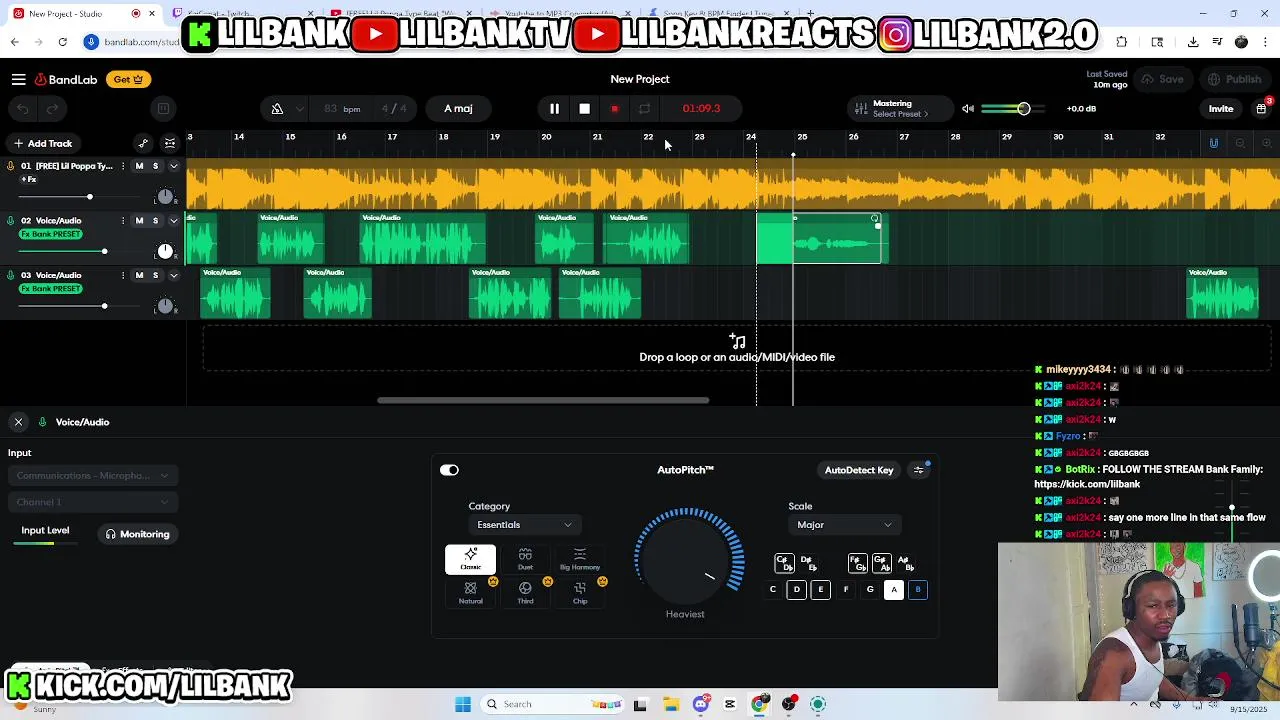Click the Invite button
1280x720 pixels.
pyautogui.click(x=1221, y=108)
